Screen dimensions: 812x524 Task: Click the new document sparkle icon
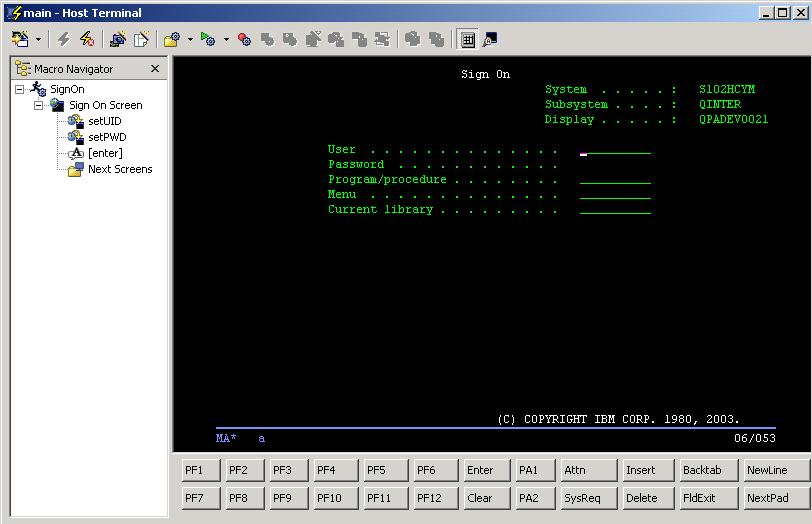click(141, 39)
